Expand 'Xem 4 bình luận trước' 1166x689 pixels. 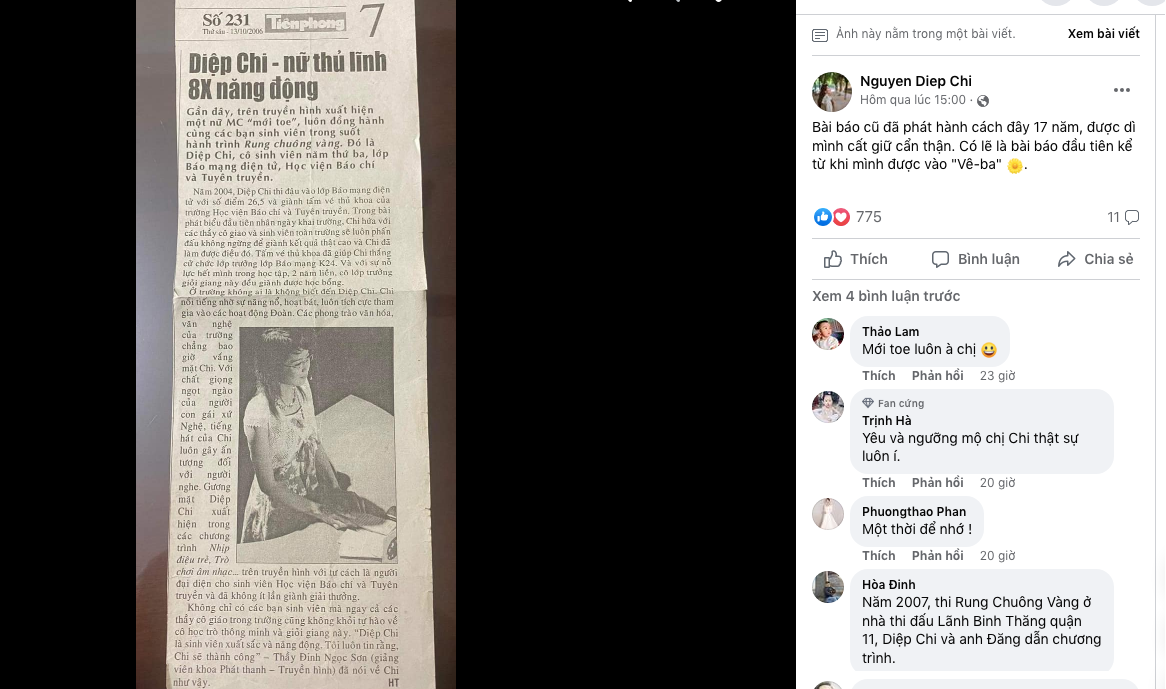[x=886, y=296]
